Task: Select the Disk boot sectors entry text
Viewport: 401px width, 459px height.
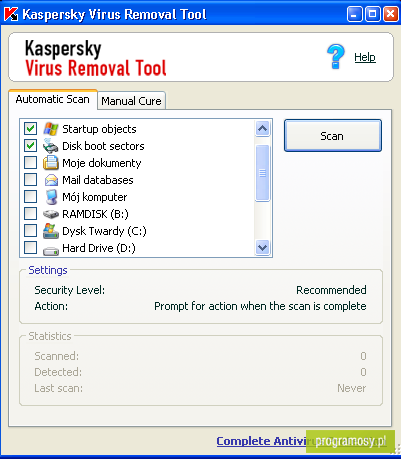Action: [103, 146]
